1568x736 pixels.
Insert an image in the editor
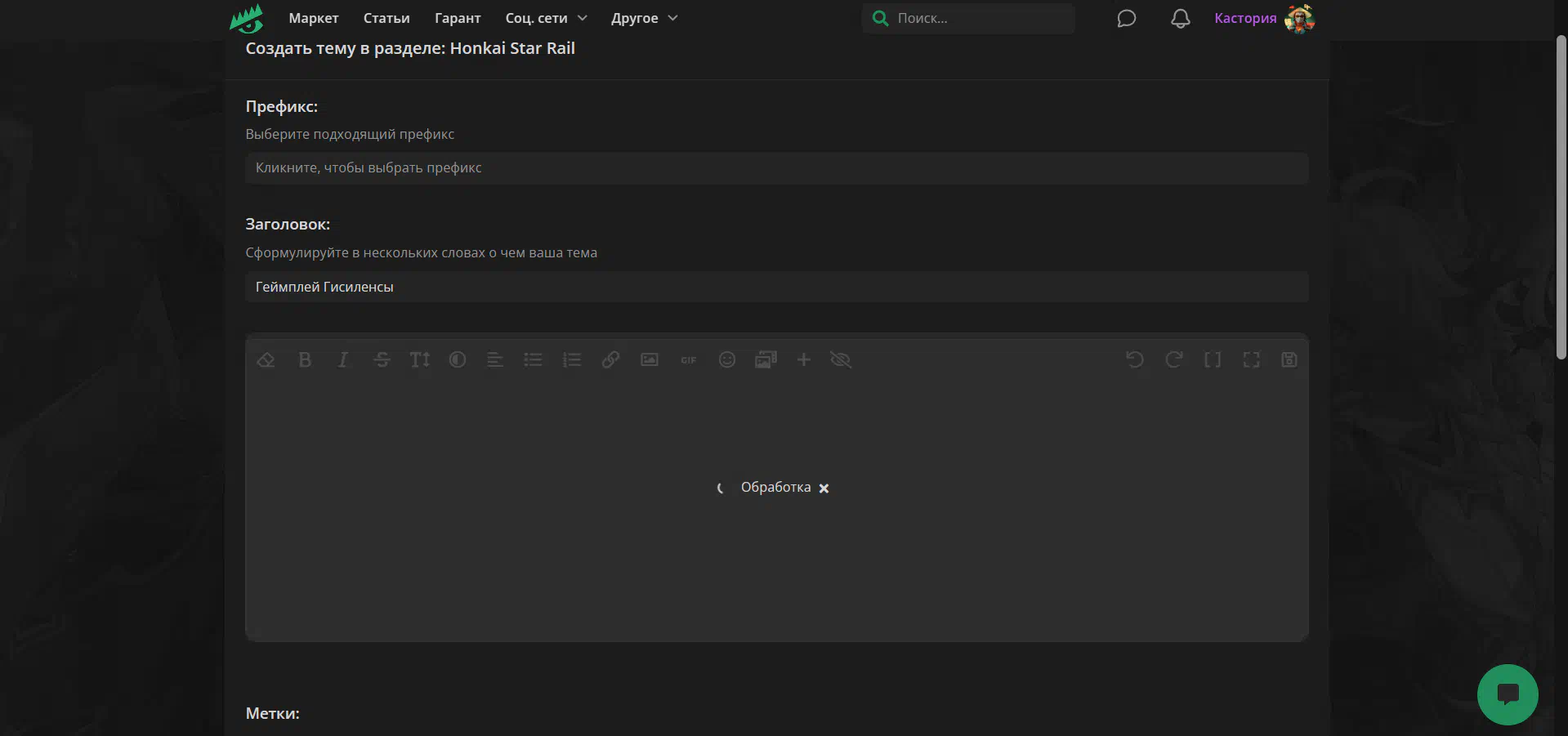(x=650, y=359)
